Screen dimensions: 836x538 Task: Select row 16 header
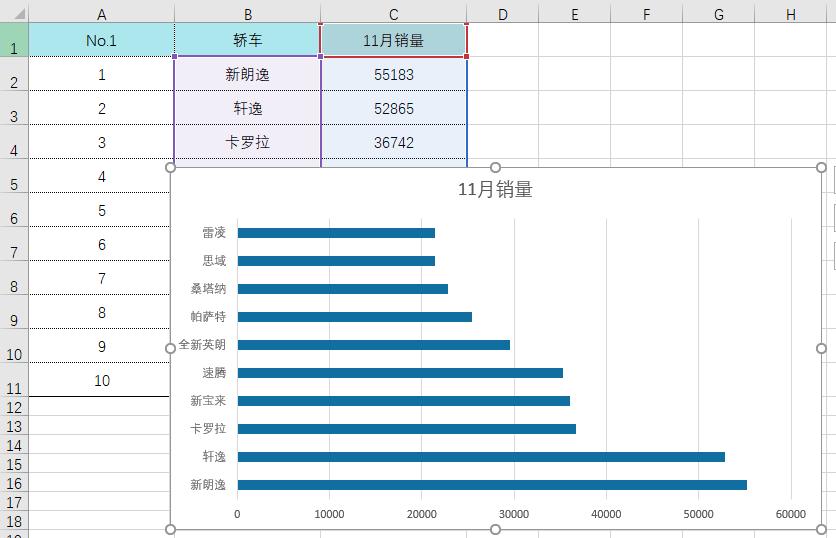click(14, 483)
